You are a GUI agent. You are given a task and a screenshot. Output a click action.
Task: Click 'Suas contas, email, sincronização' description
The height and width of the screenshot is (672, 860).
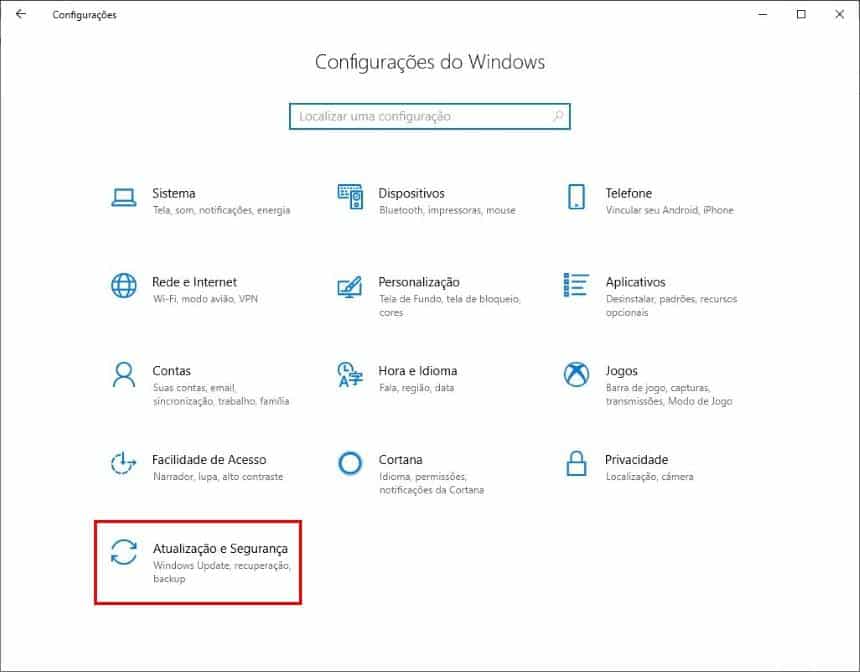pyautogui.click(x=220, y=394)
